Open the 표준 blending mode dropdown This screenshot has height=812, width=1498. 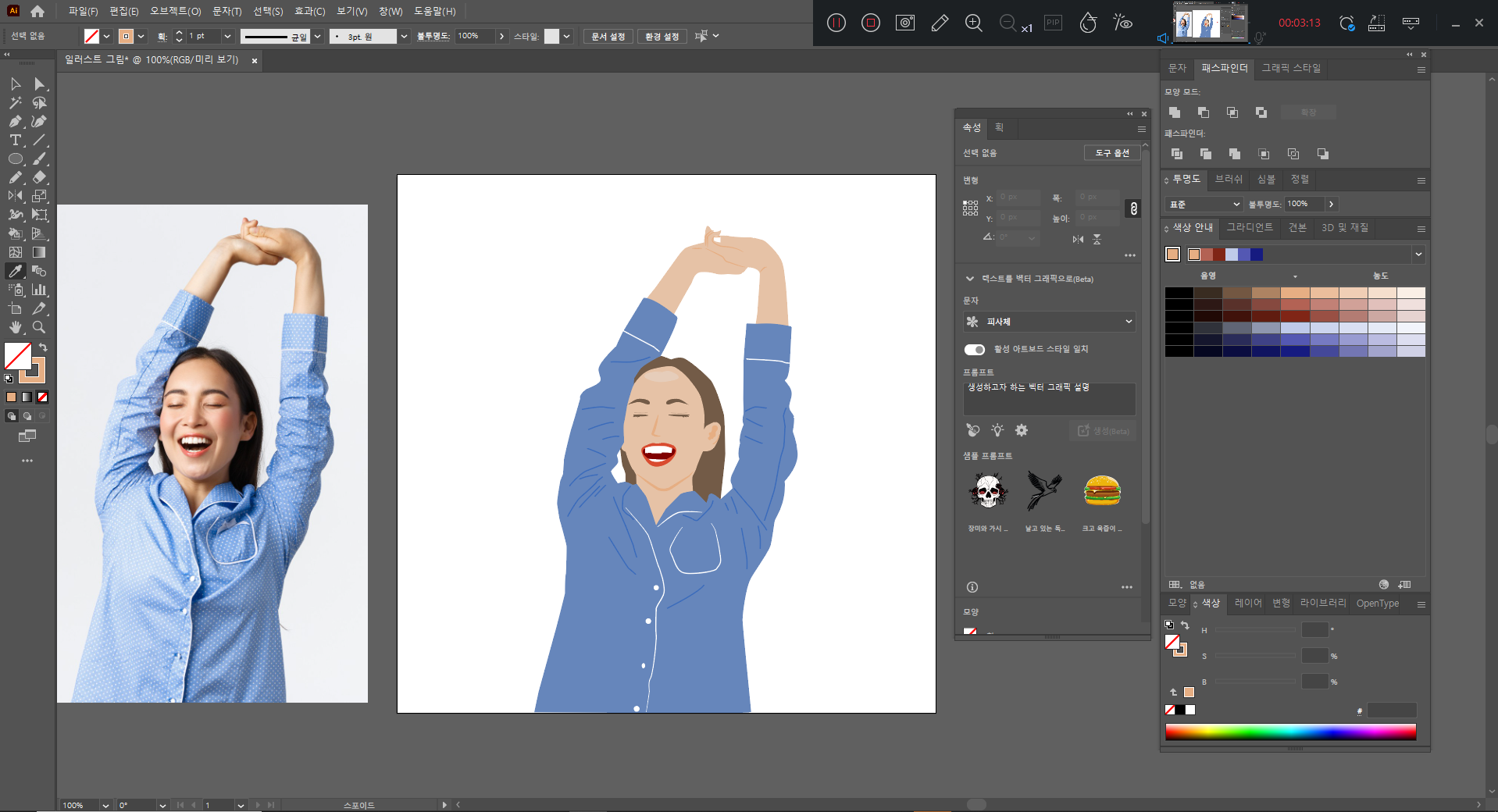(x=1203, y=205)
